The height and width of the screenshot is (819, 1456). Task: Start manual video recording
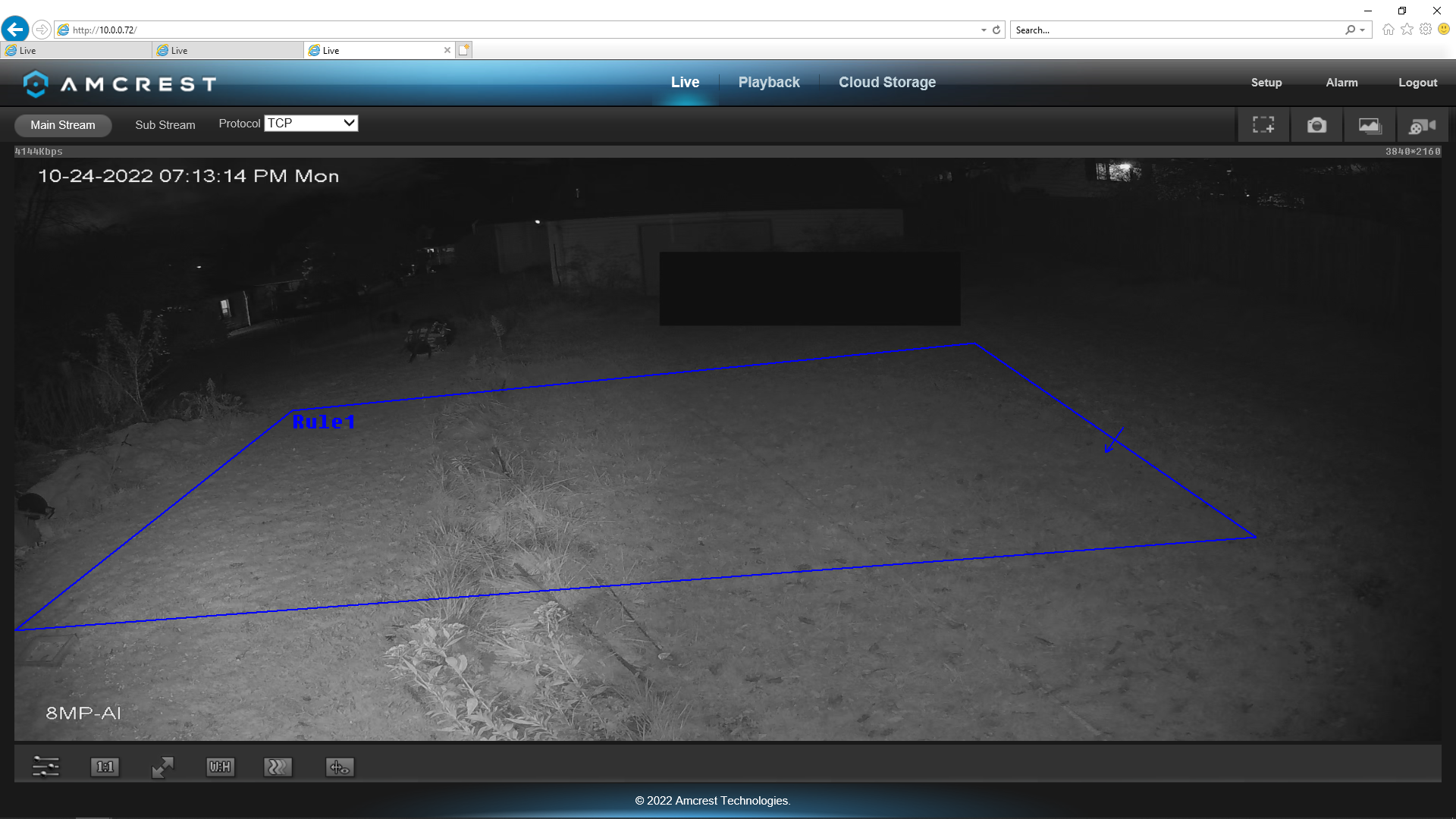pos(1423,125)
